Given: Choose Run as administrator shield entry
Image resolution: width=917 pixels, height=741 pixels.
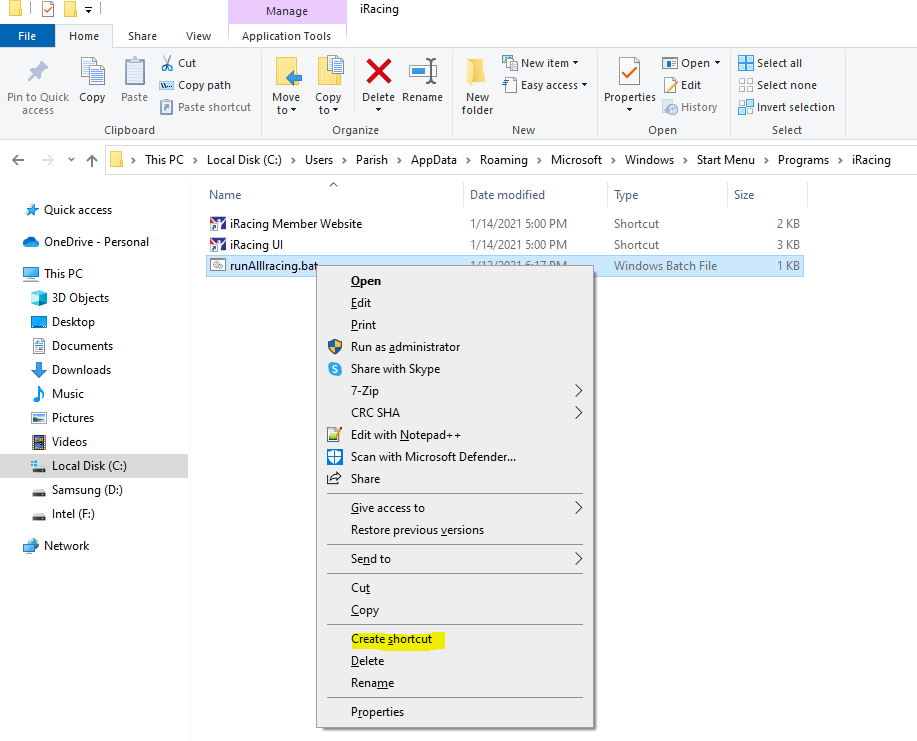Looking at the screenshot, I should (x=455, y=347).
